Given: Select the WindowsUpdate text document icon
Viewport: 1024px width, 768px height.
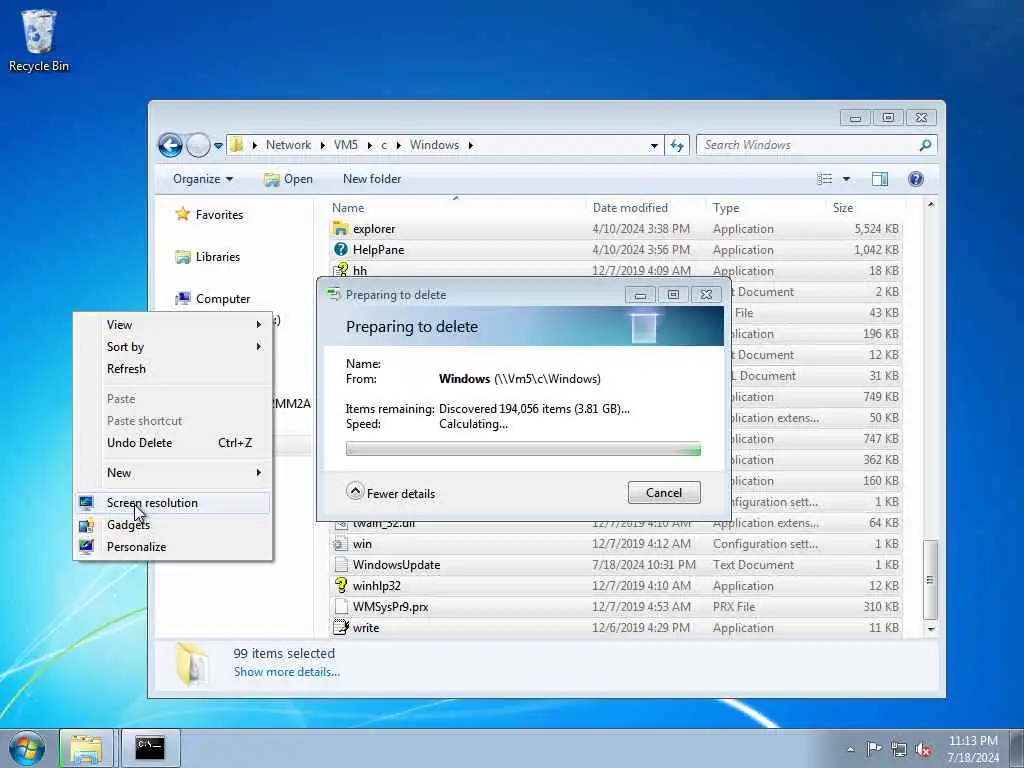Looking at the screenshot, I should (x=340, y=564).
